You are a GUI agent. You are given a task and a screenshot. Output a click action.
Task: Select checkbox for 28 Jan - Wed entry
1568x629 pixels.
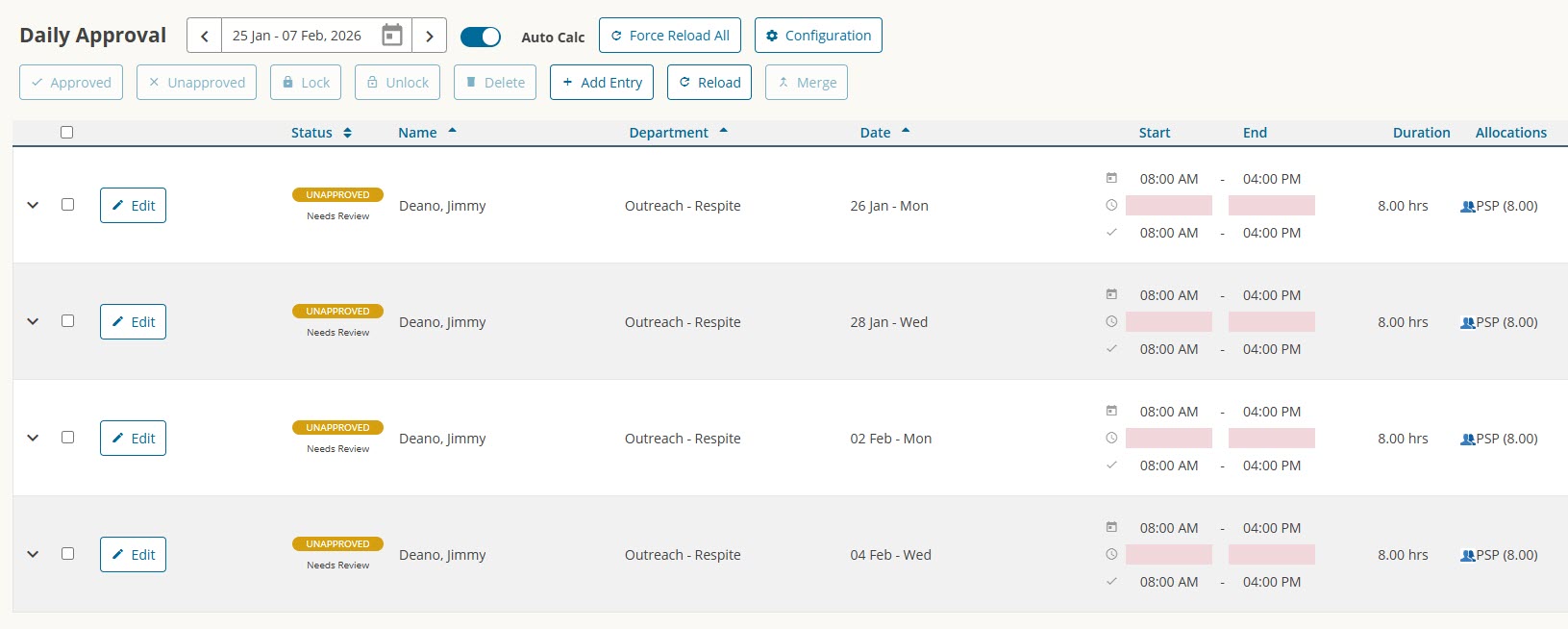67,320
